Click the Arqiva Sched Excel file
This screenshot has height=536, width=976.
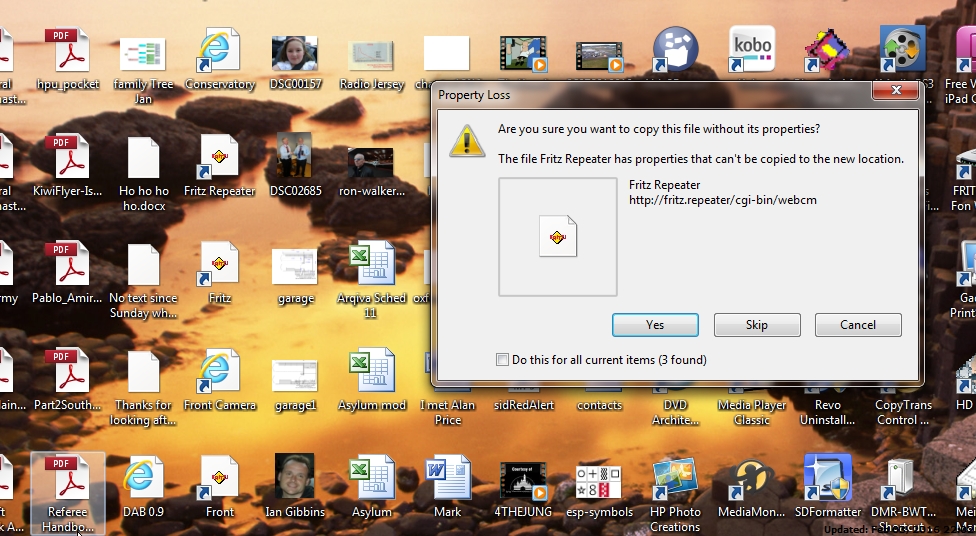371,266
